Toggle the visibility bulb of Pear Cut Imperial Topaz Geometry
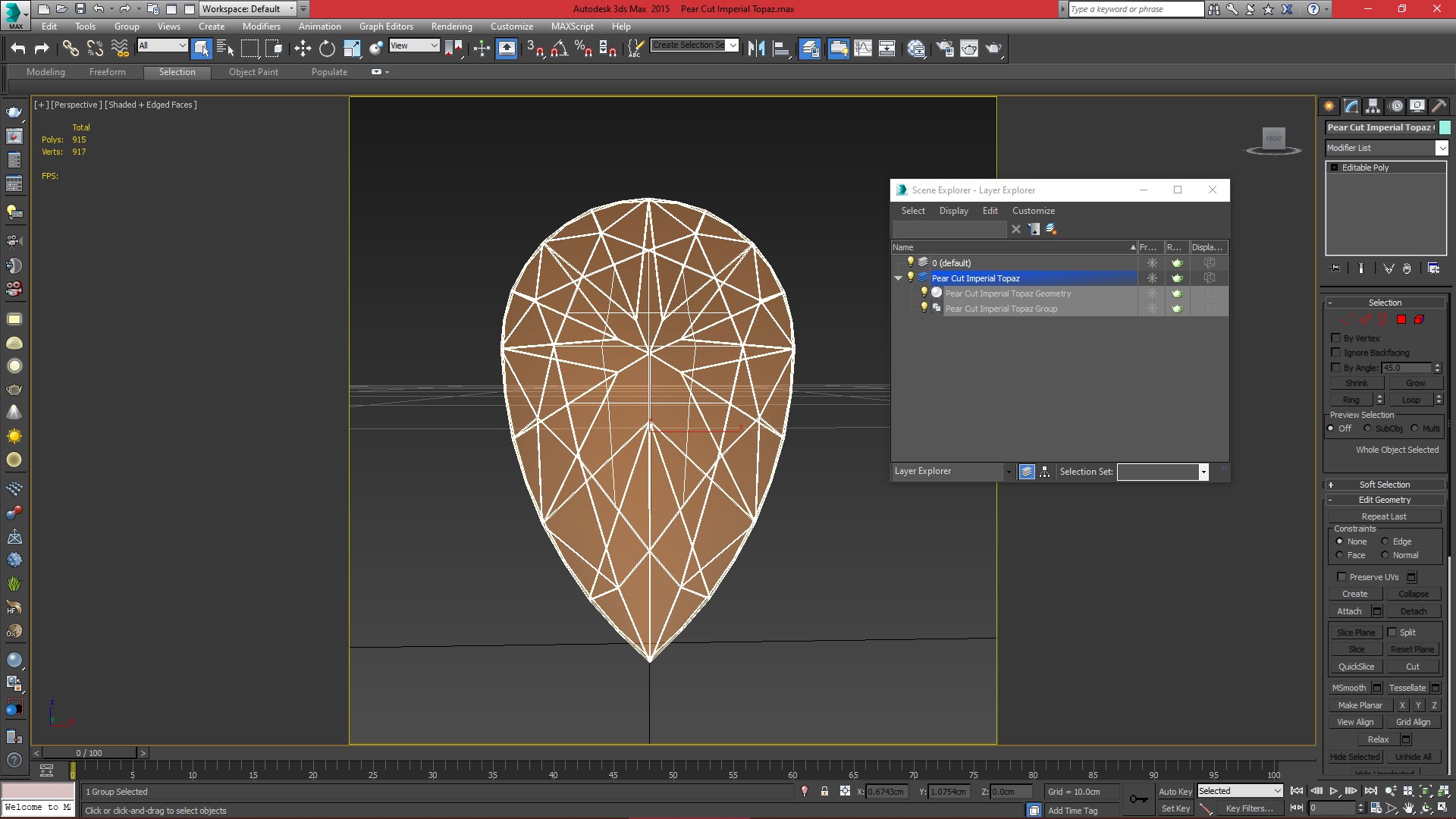 (924, 293)
